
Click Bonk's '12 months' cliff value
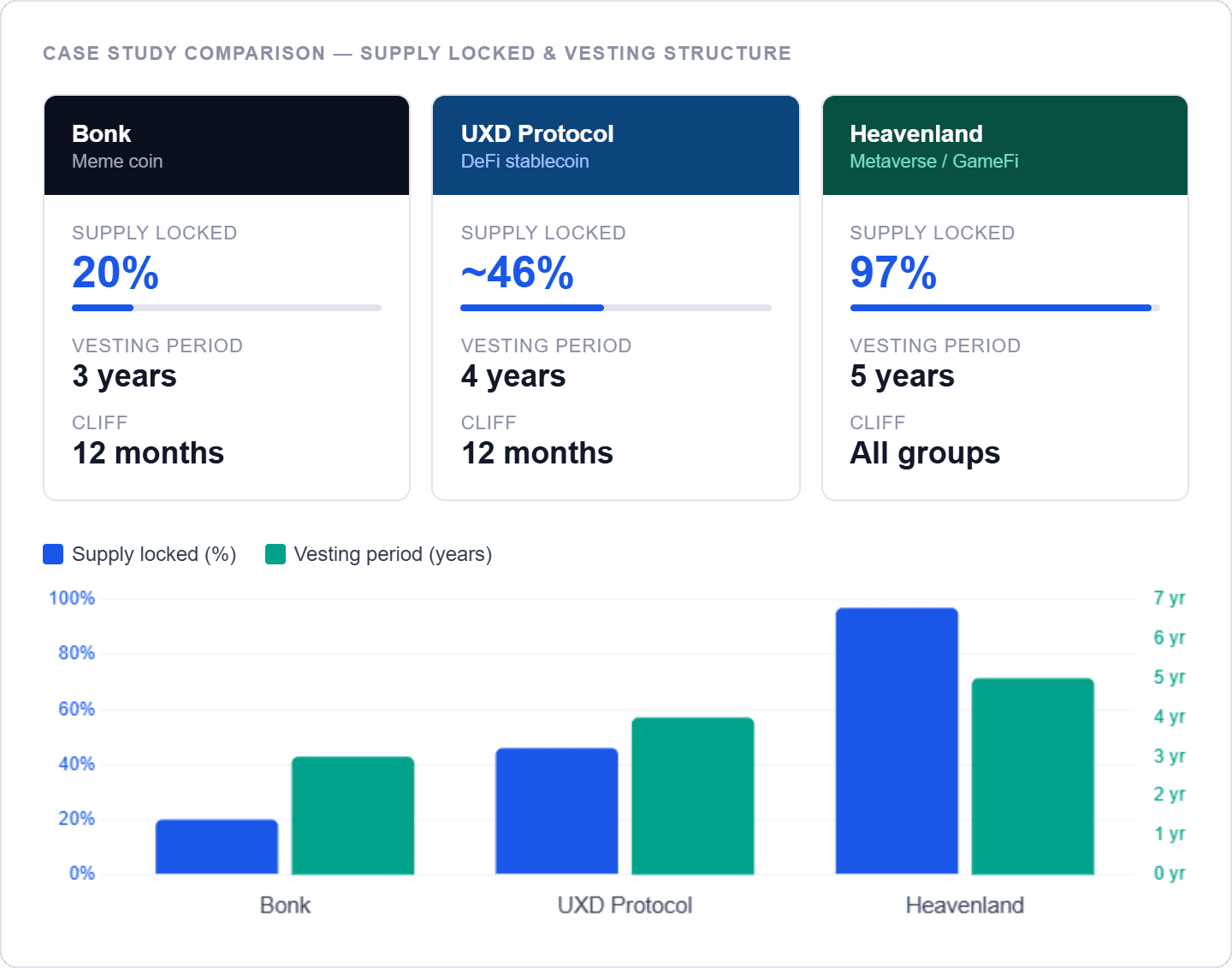[148, 453]
